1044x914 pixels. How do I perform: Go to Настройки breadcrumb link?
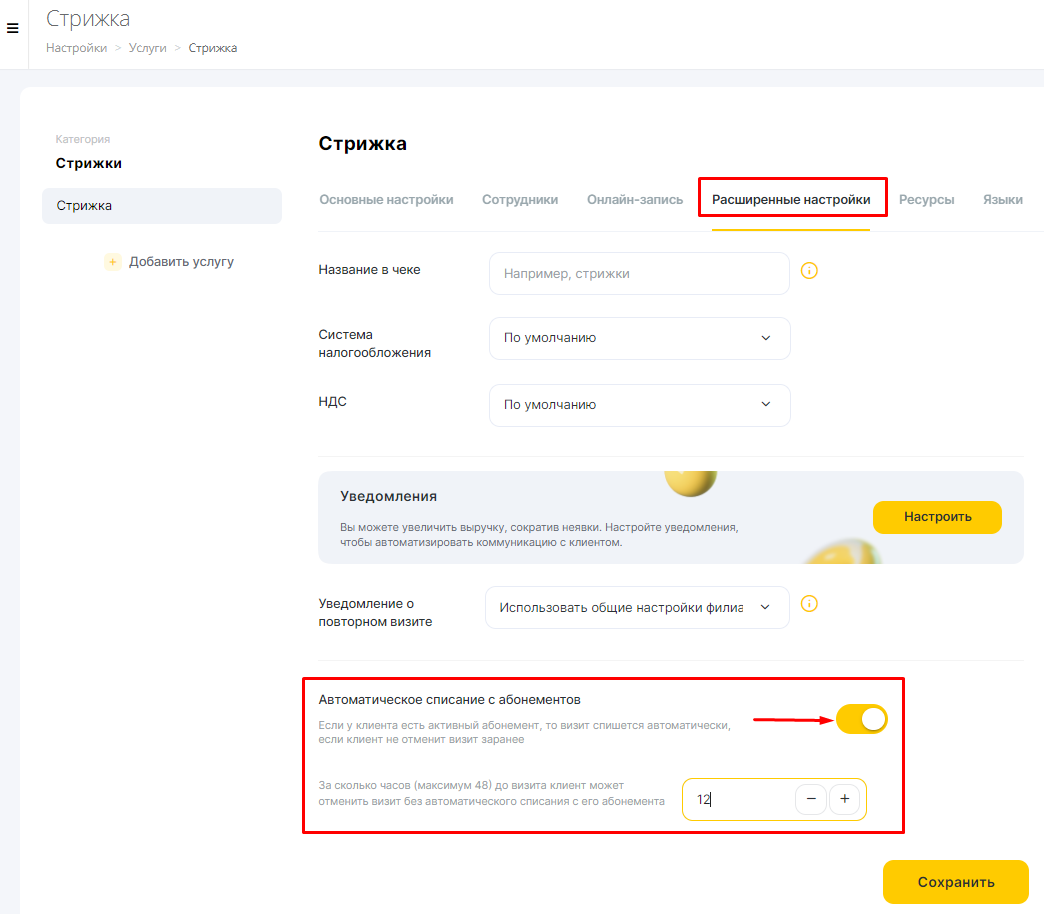(x=77, y=48)
